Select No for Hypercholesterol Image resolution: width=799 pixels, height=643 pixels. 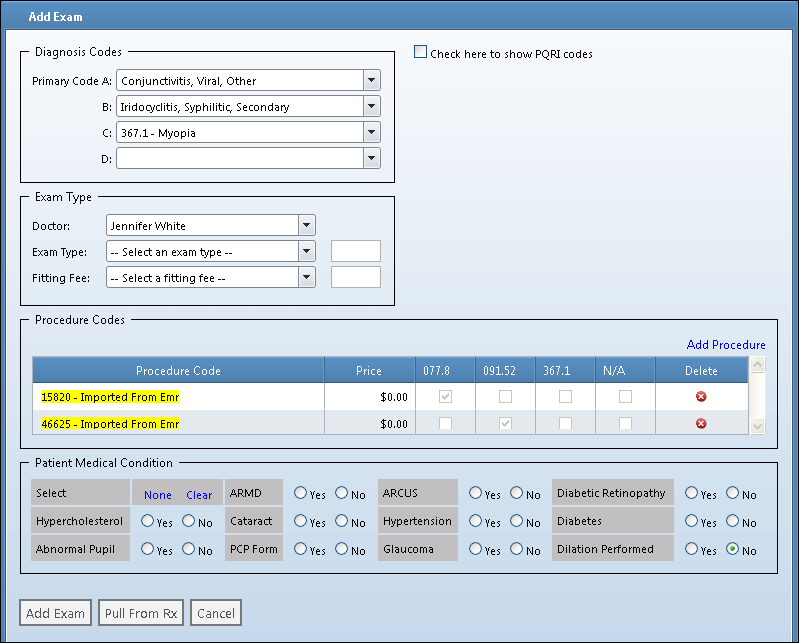(x=189, y=521)
